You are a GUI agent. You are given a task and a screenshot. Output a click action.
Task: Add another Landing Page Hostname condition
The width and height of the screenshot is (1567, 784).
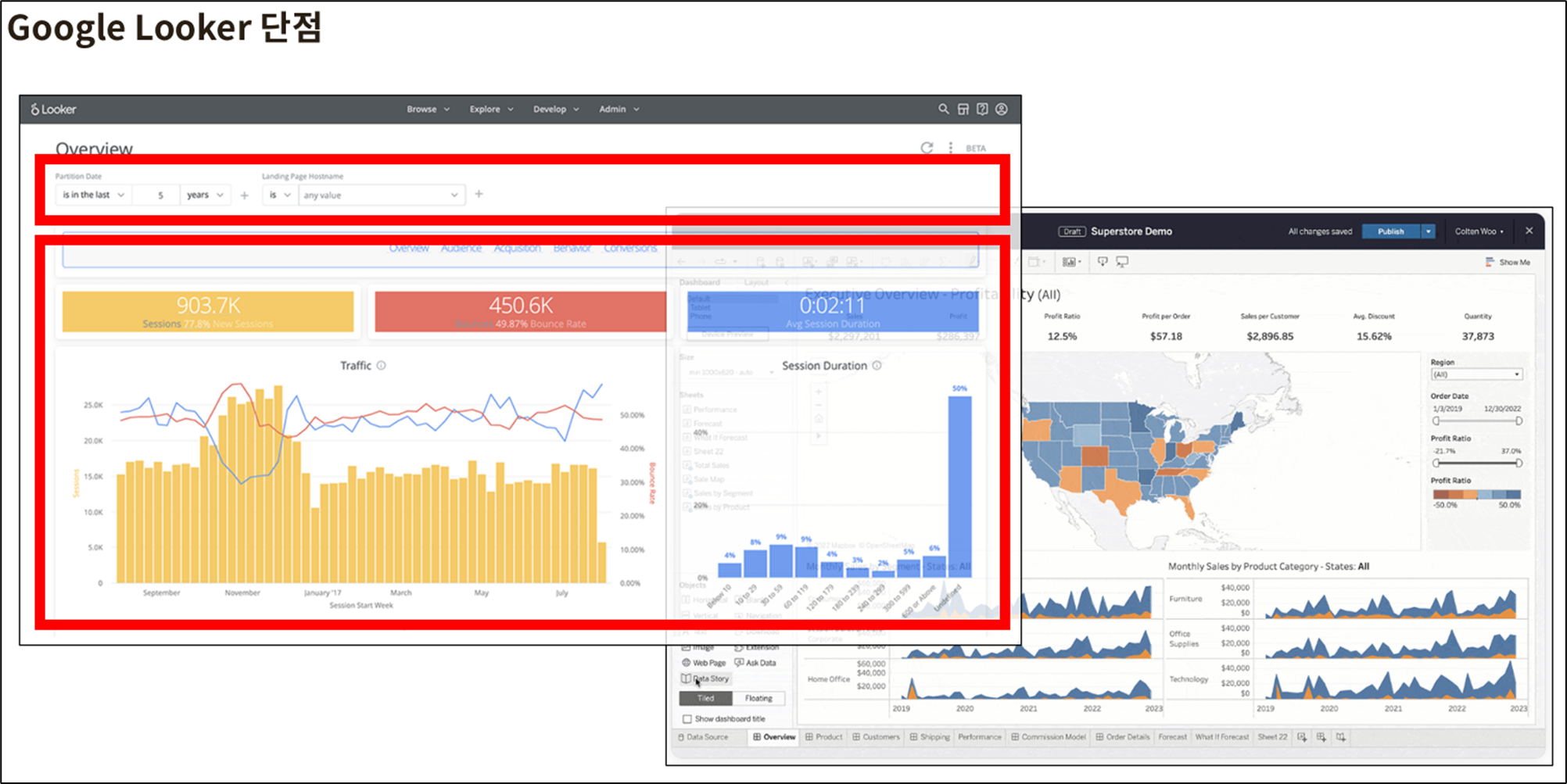pos(479,194)
